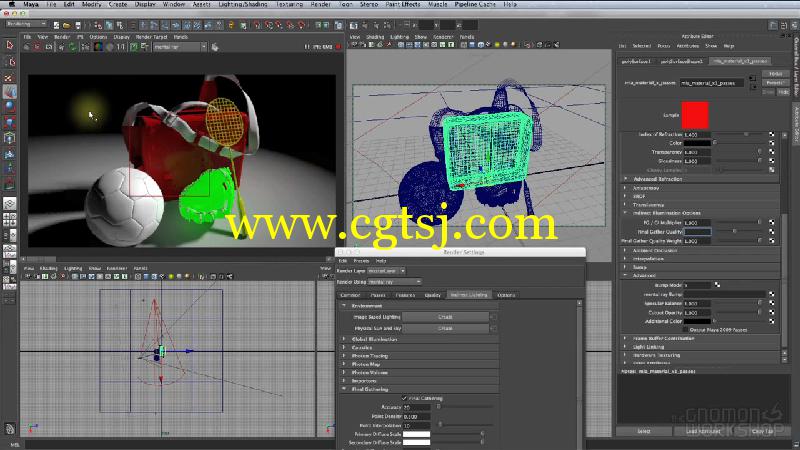Open the Attributes menu in Attribute Editor
The image size is (800, 450).
[x=687, y=46]
